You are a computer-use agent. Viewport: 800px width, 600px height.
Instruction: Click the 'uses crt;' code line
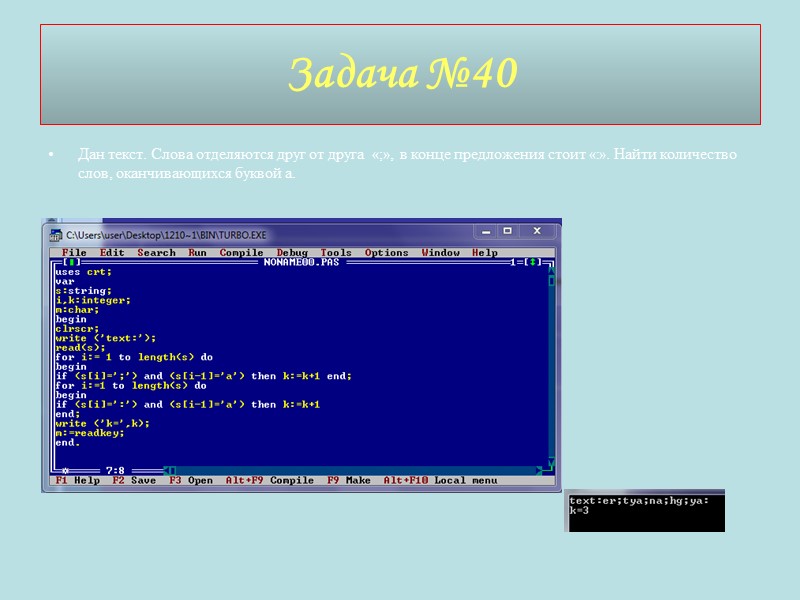point(84,272)
